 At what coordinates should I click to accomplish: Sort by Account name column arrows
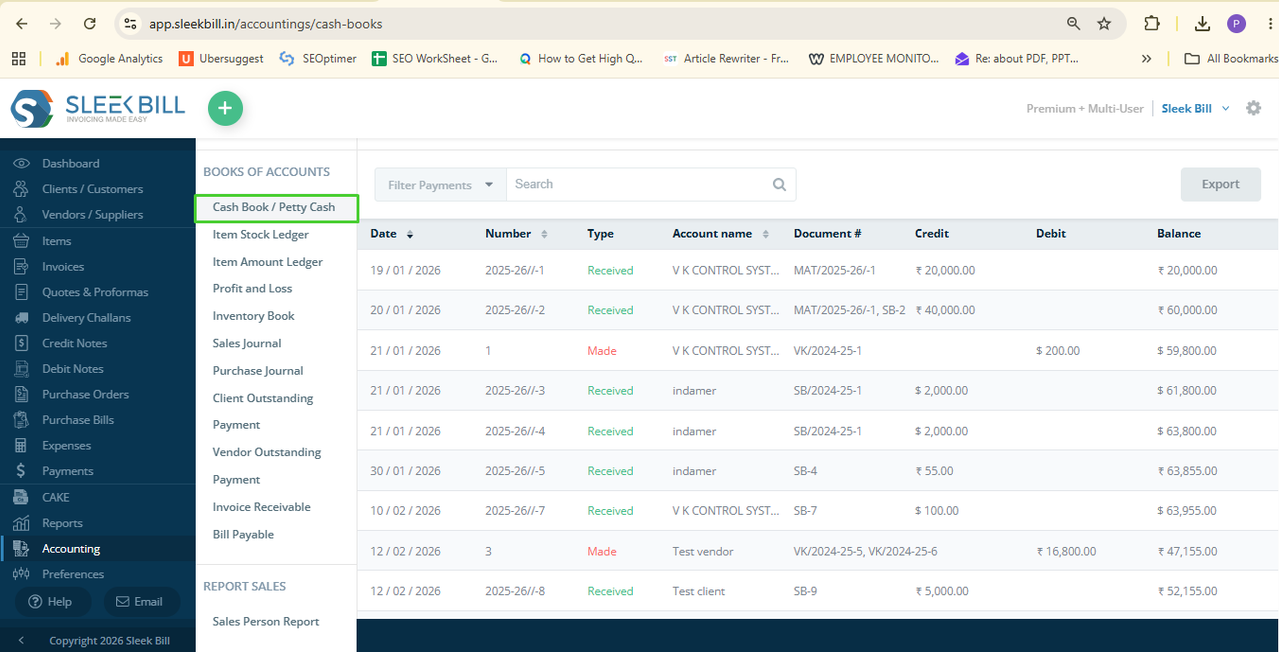[x=765, y=234]
